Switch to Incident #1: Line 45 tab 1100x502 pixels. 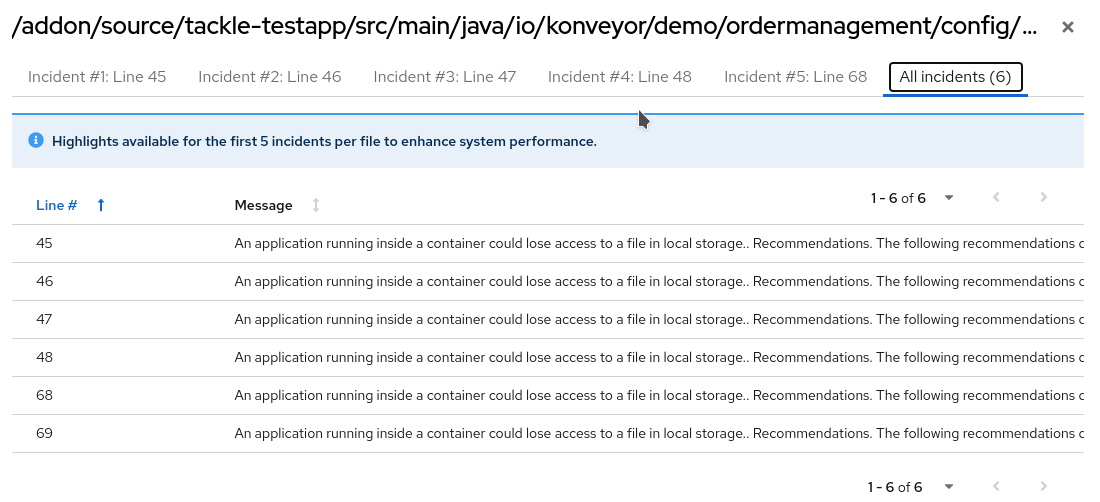pyautogui.click(x=97, y=77)
